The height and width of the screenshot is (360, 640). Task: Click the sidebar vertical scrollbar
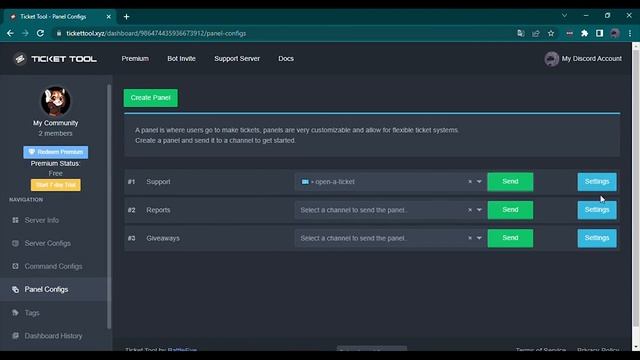[x=109, y=206]
